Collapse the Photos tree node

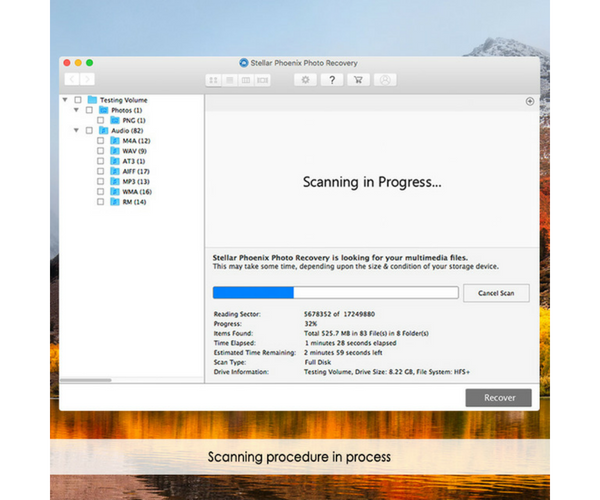click(x=76, y=110)
